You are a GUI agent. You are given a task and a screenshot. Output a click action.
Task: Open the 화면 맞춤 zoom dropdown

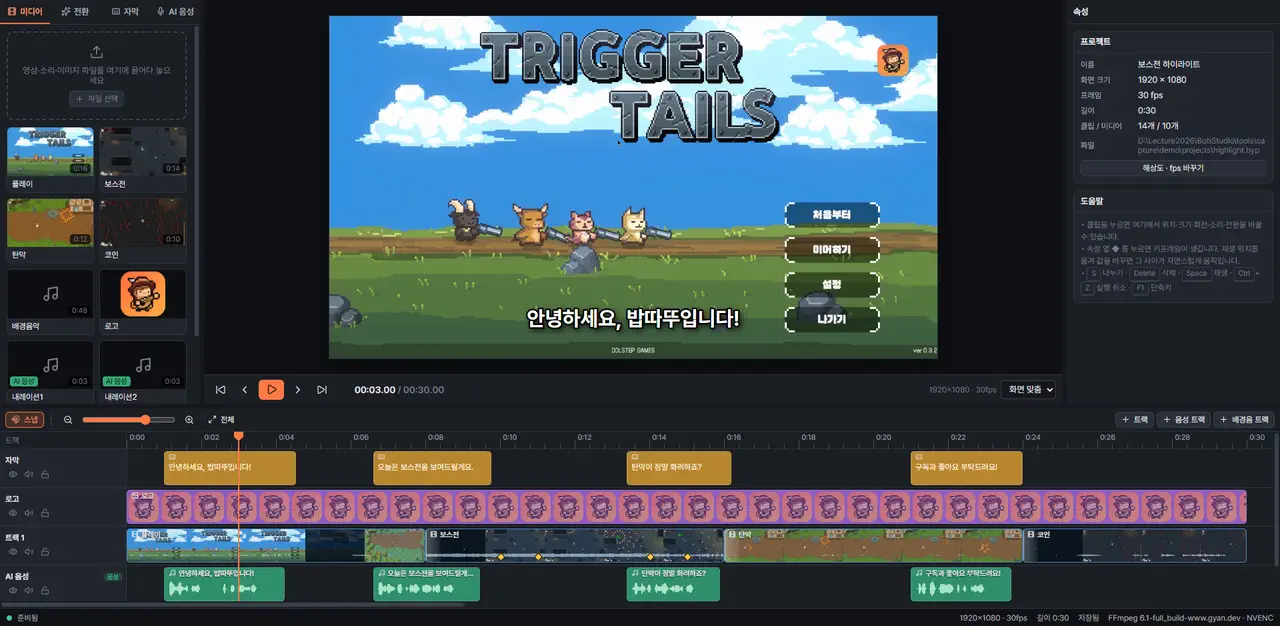(x=1030, y=390)
